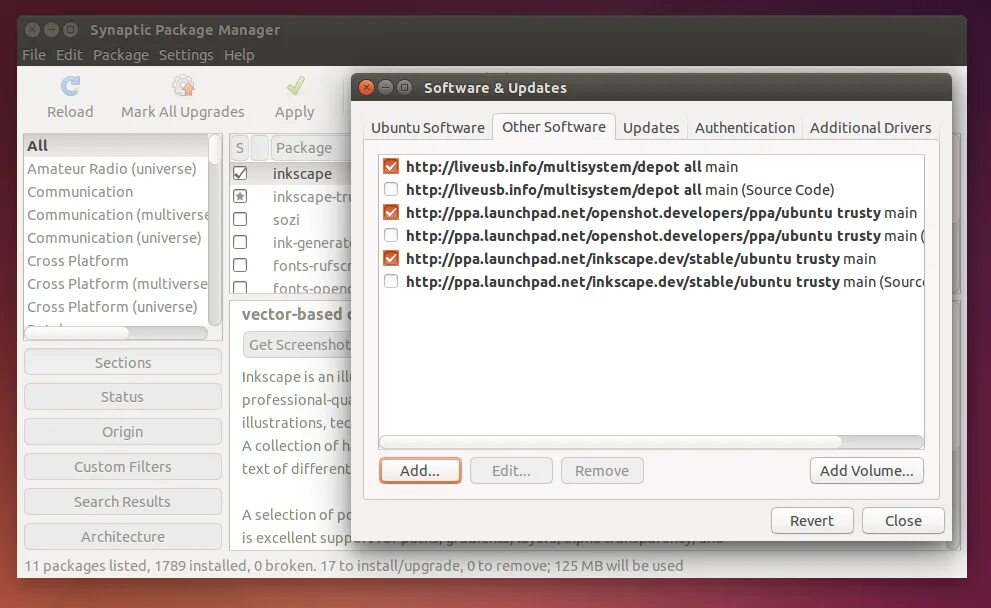Click the Architecture filter button

[x=123, y=537]
